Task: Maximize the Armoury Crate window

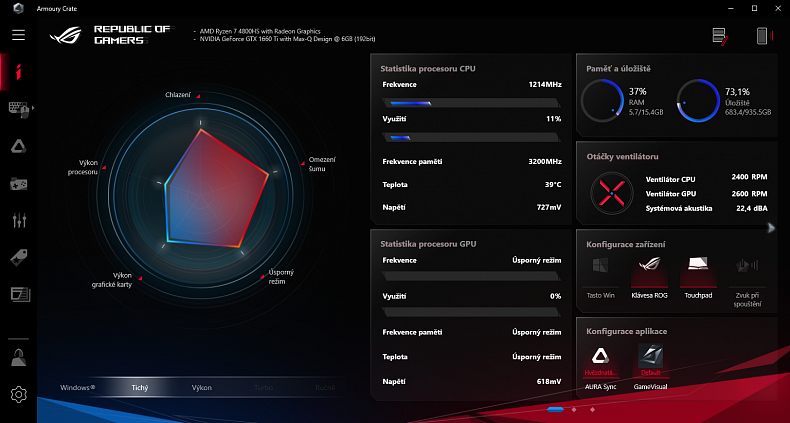Action: [x=754, y=8]
